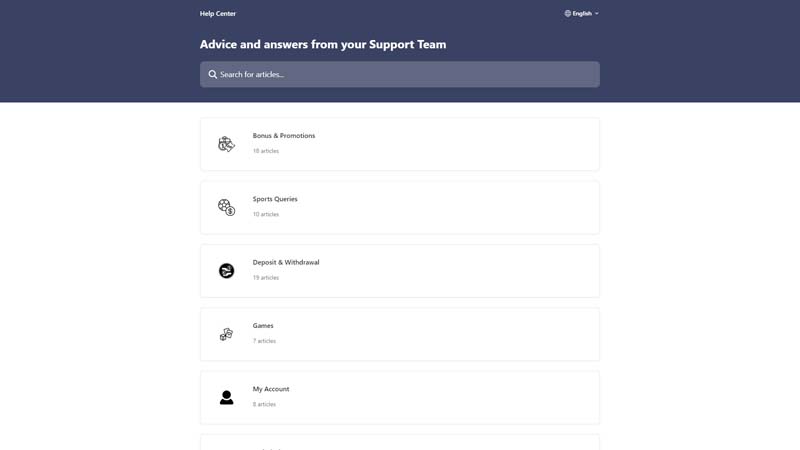Open the Deposit & Withdrawal title link
Viewport: 800px width, 450px height.
[x=286, y=262]
